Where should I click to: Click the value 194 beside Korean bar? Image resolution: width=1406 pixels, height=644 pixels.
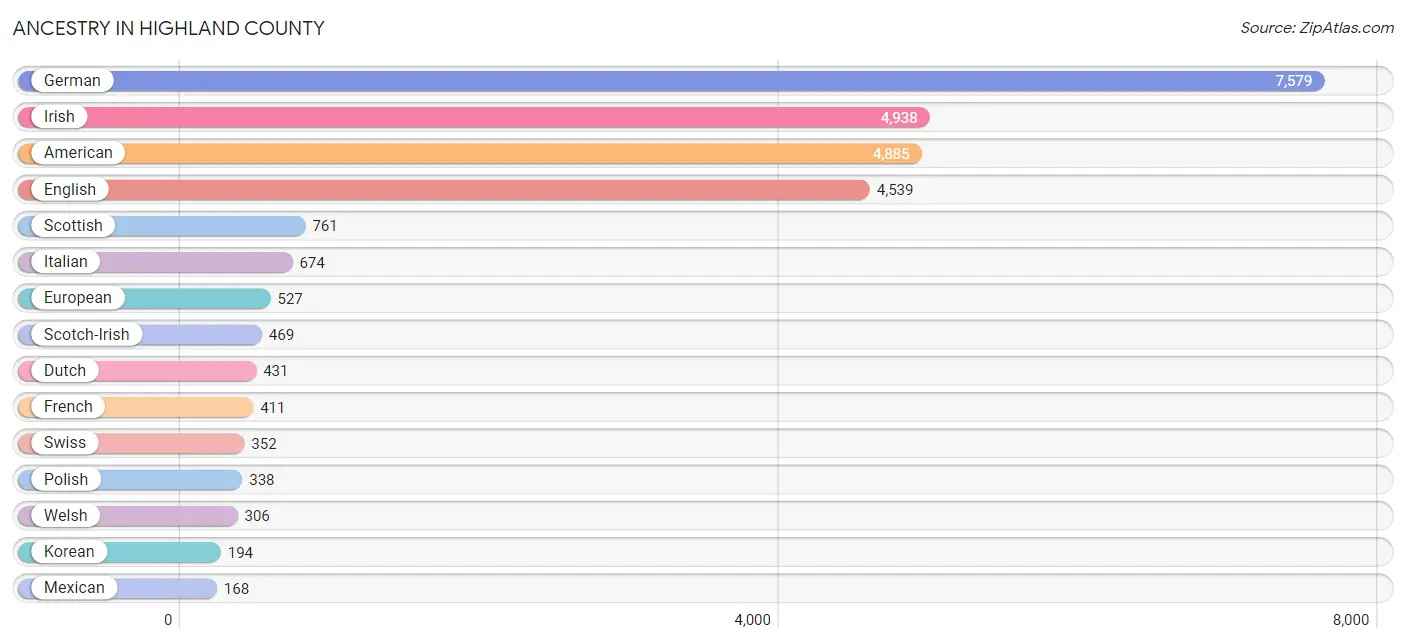(x=240, y=553)
